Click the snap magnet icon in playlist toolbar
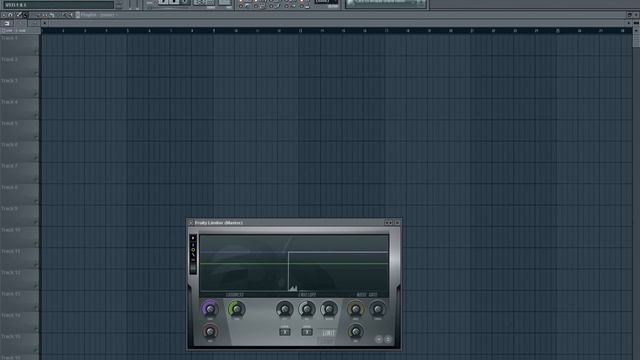This screenshot has width=640, height=360. [11, 15]
